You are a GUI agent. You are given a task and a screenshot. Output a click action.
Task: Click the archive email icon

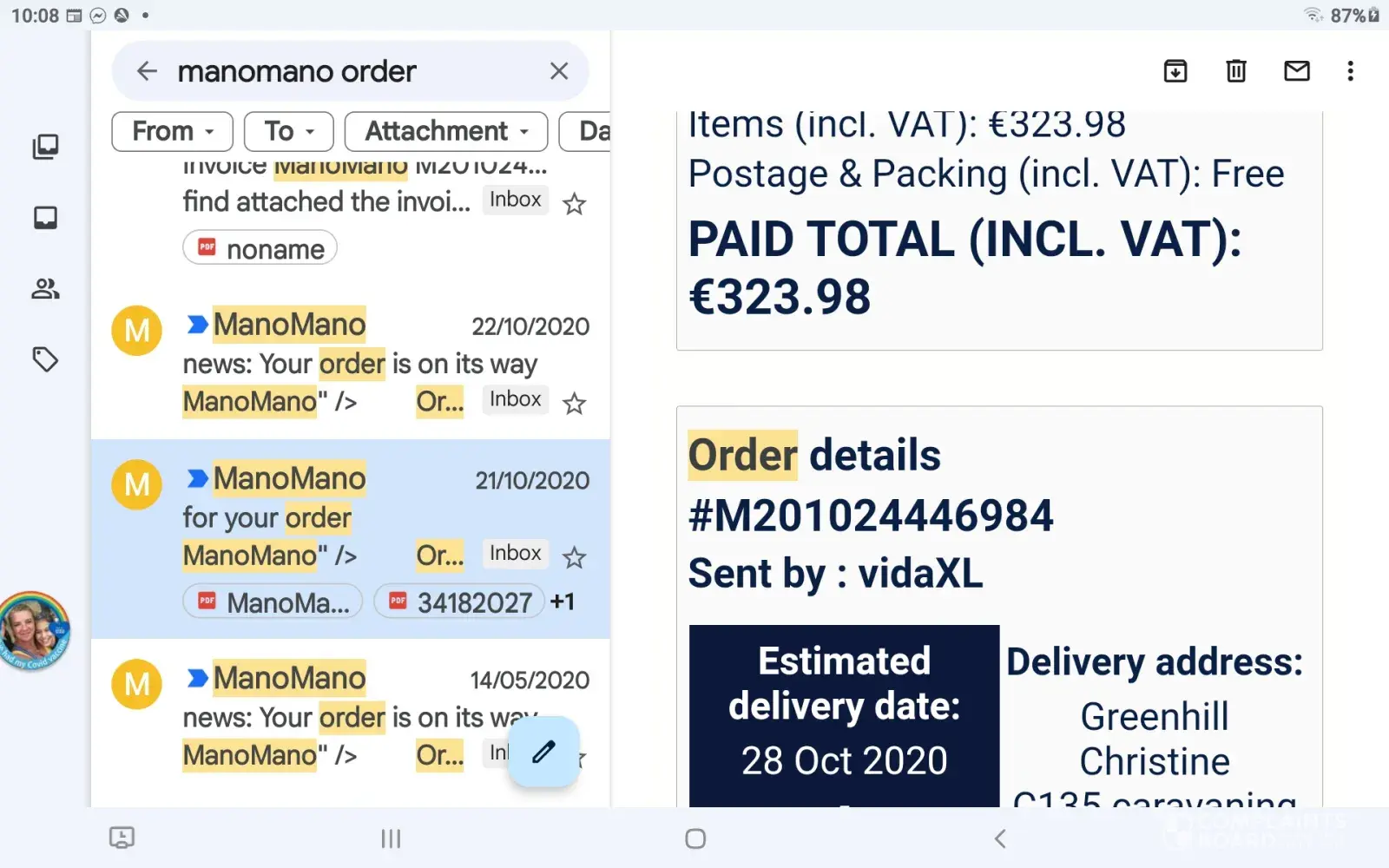coord(1175,71)
